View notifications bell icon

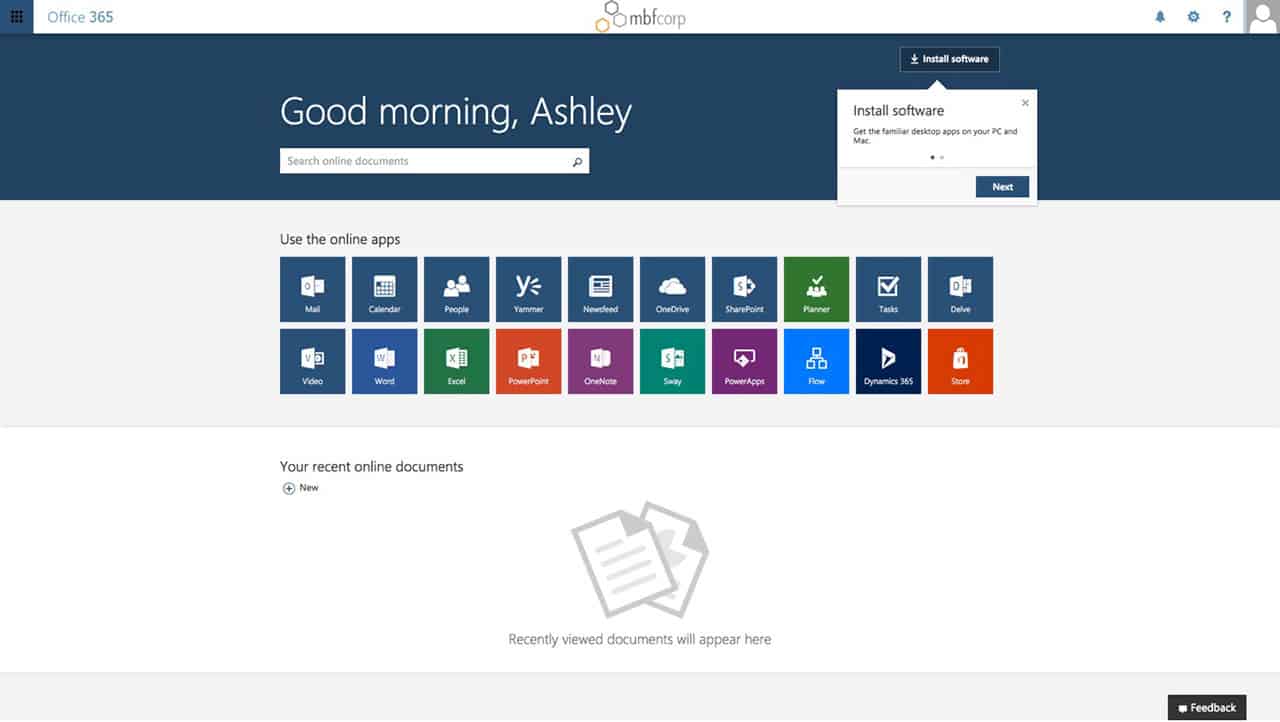tap(1160, 17)
